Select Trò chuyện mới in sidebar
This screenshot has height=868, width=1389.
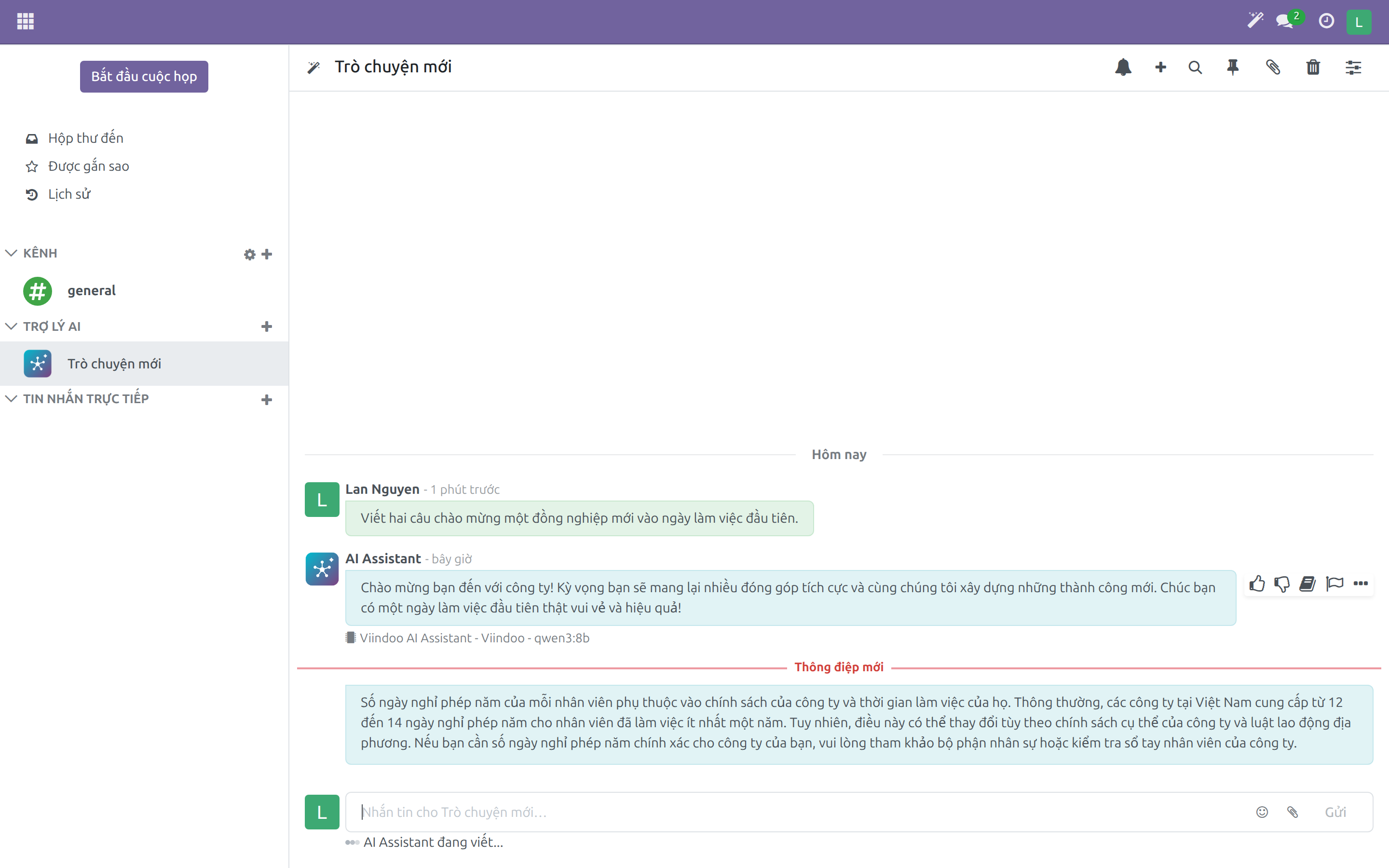[144, 364]
